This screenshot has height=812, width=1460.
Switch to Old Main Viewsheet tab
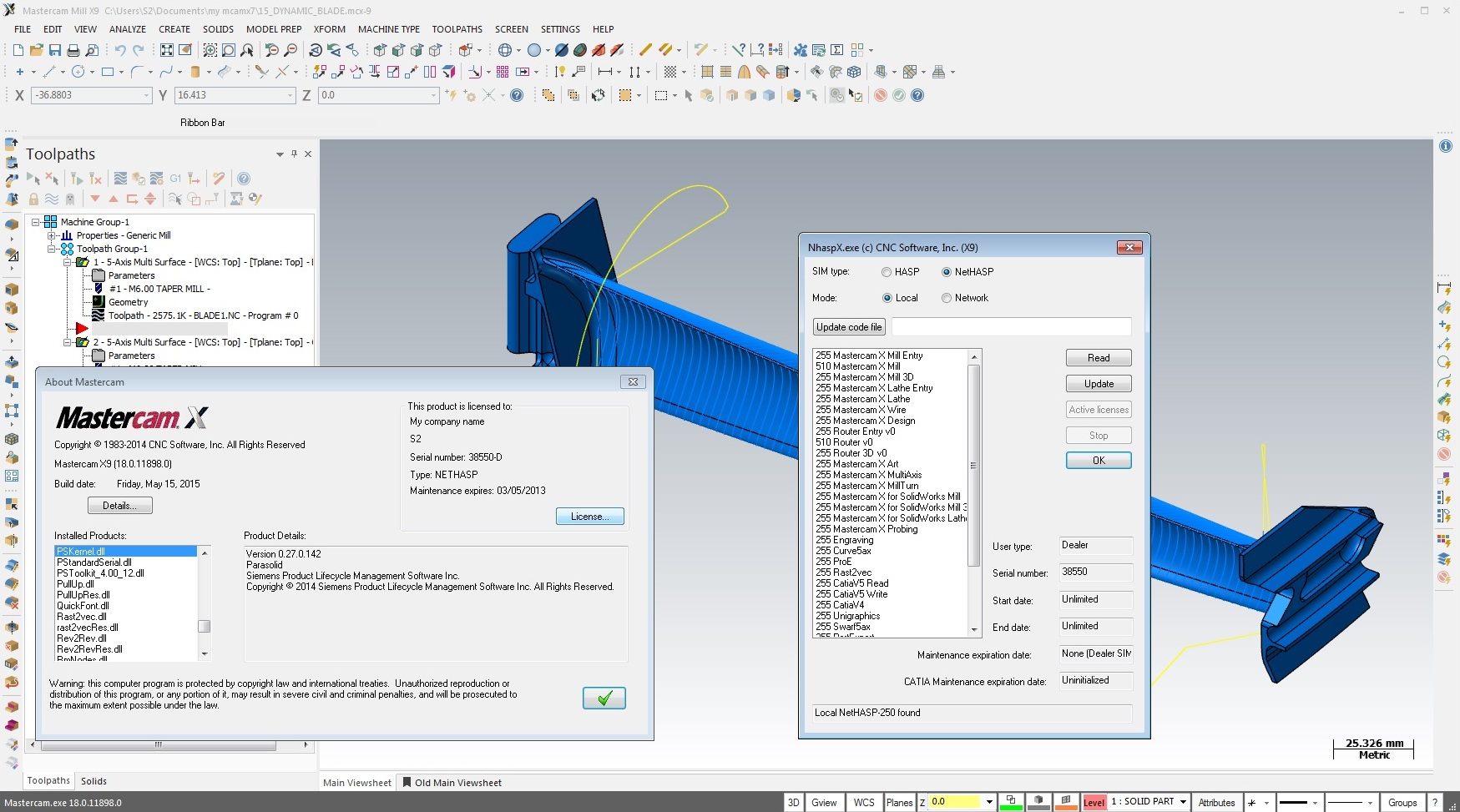click(452, 783)
